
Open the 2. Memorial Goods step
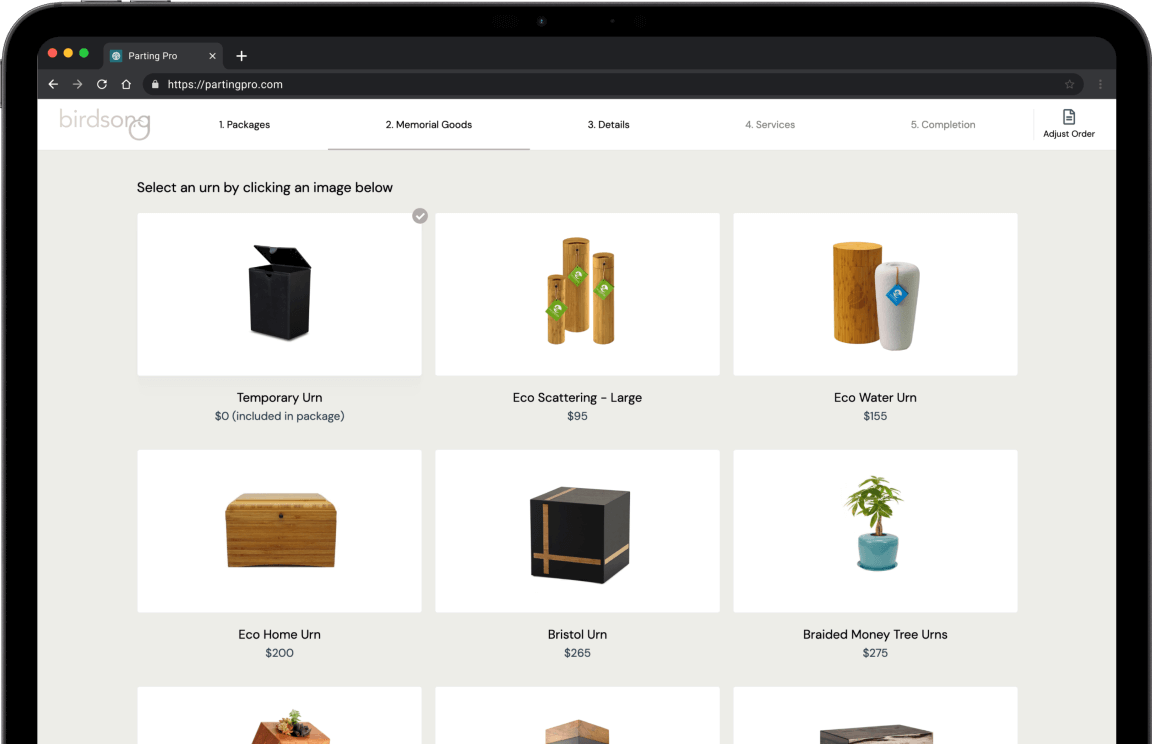point(428,125)
